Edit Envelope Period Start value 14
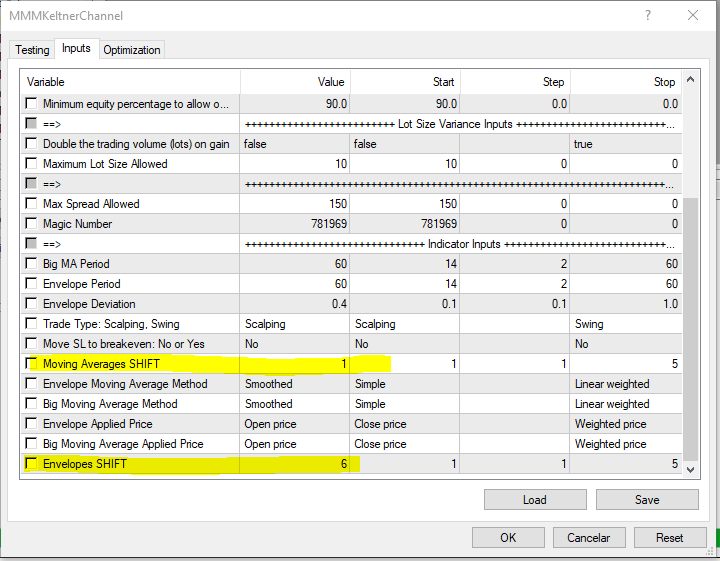The width and height of the screenshot is (720, 561). 405,284
